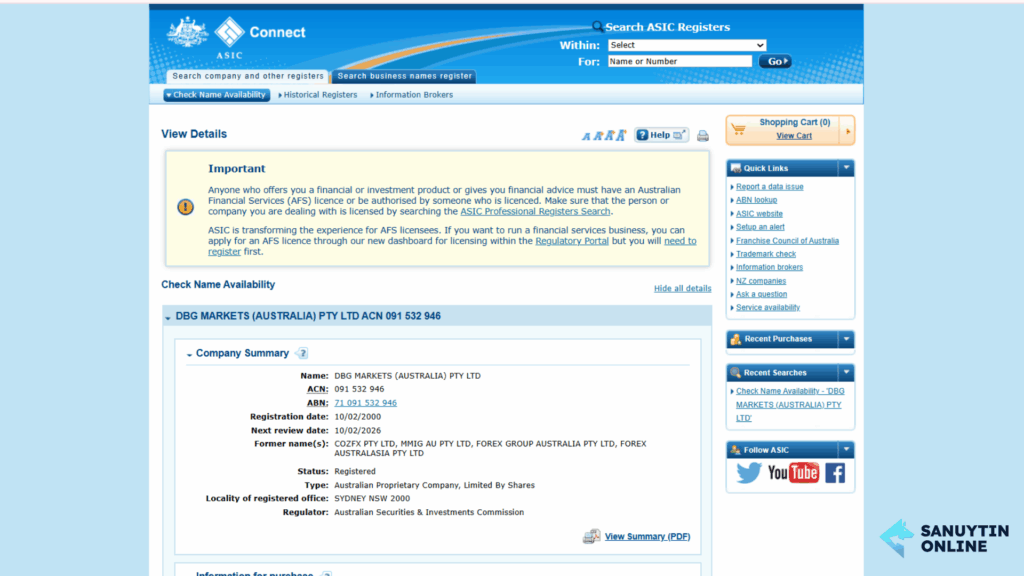Select the smallest font size icon
Screen dimensions: 1024x576
coord(586,136)
